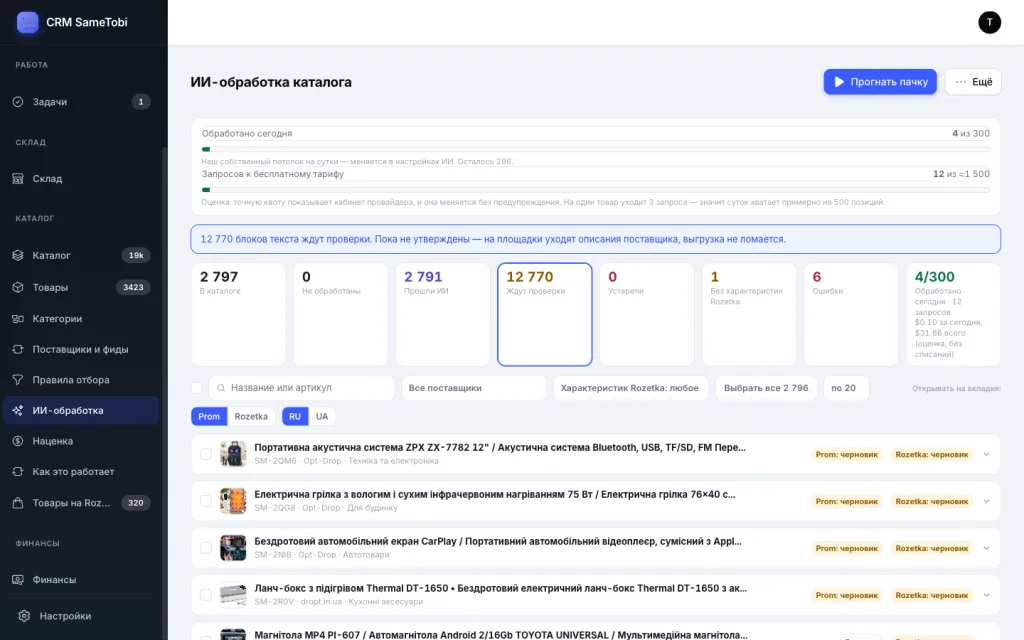1024x640 pixels.
Task: Click the CRM SameTobi logo icon
Action: [x=27, y=22]
